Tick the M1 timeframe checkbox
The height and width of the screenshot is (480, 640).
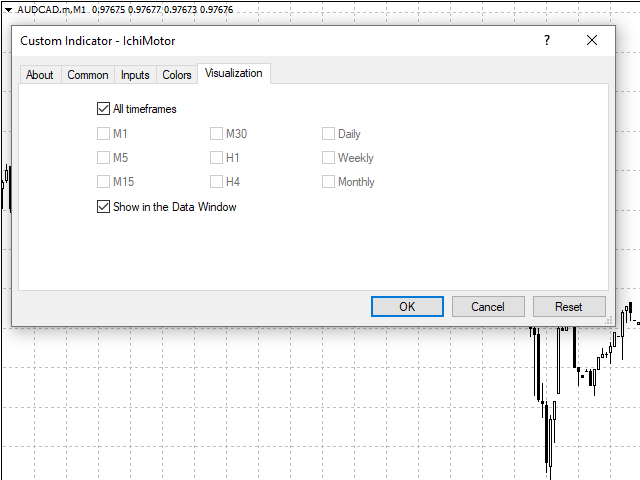(x=104, y=134)
